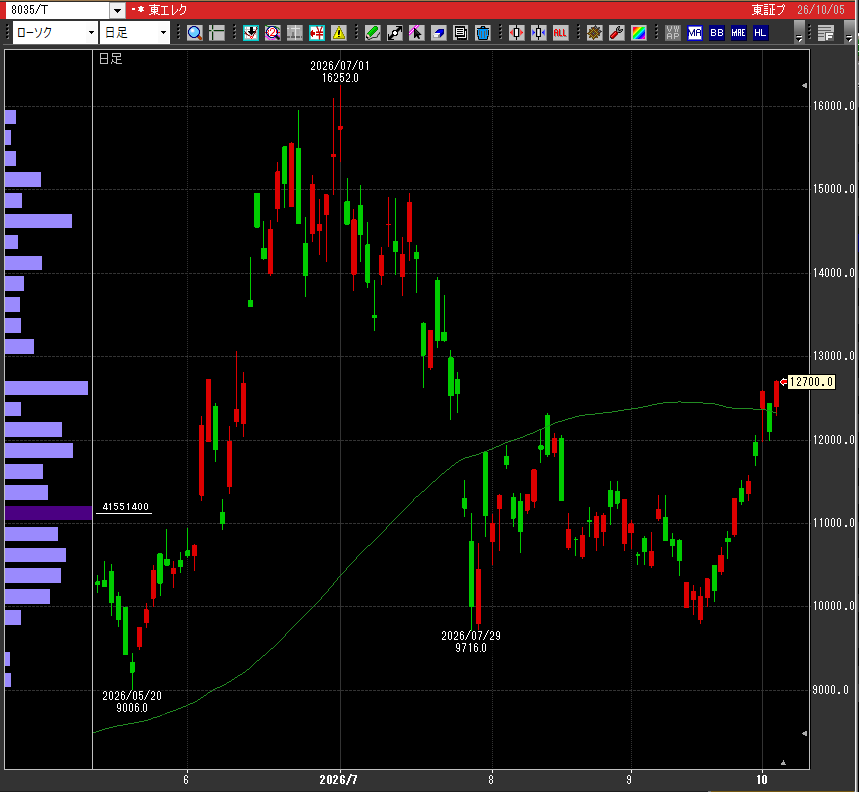Screen dimensions: 859x792
Task: Click the blue-arrow candle compress icon
Action: coord(539,33)
